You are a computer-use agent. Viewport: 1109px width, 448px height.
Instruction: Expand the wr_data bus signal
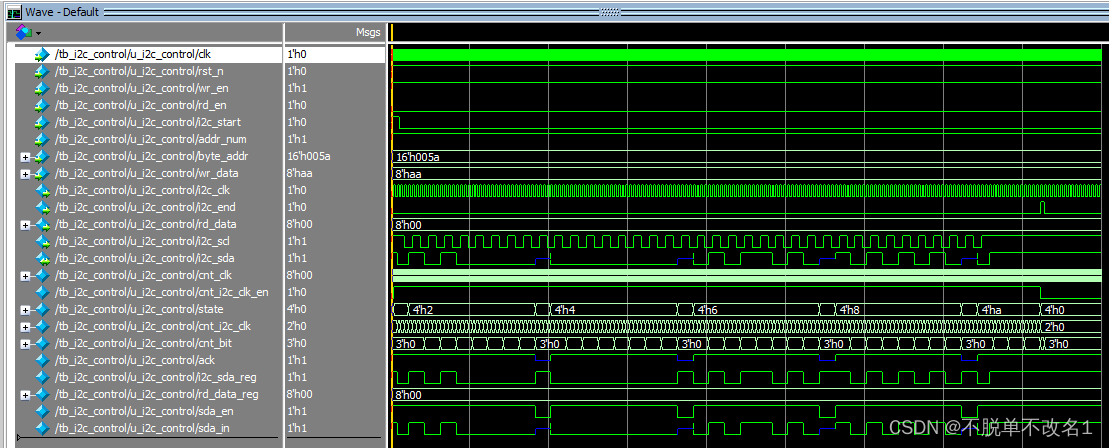26,173
